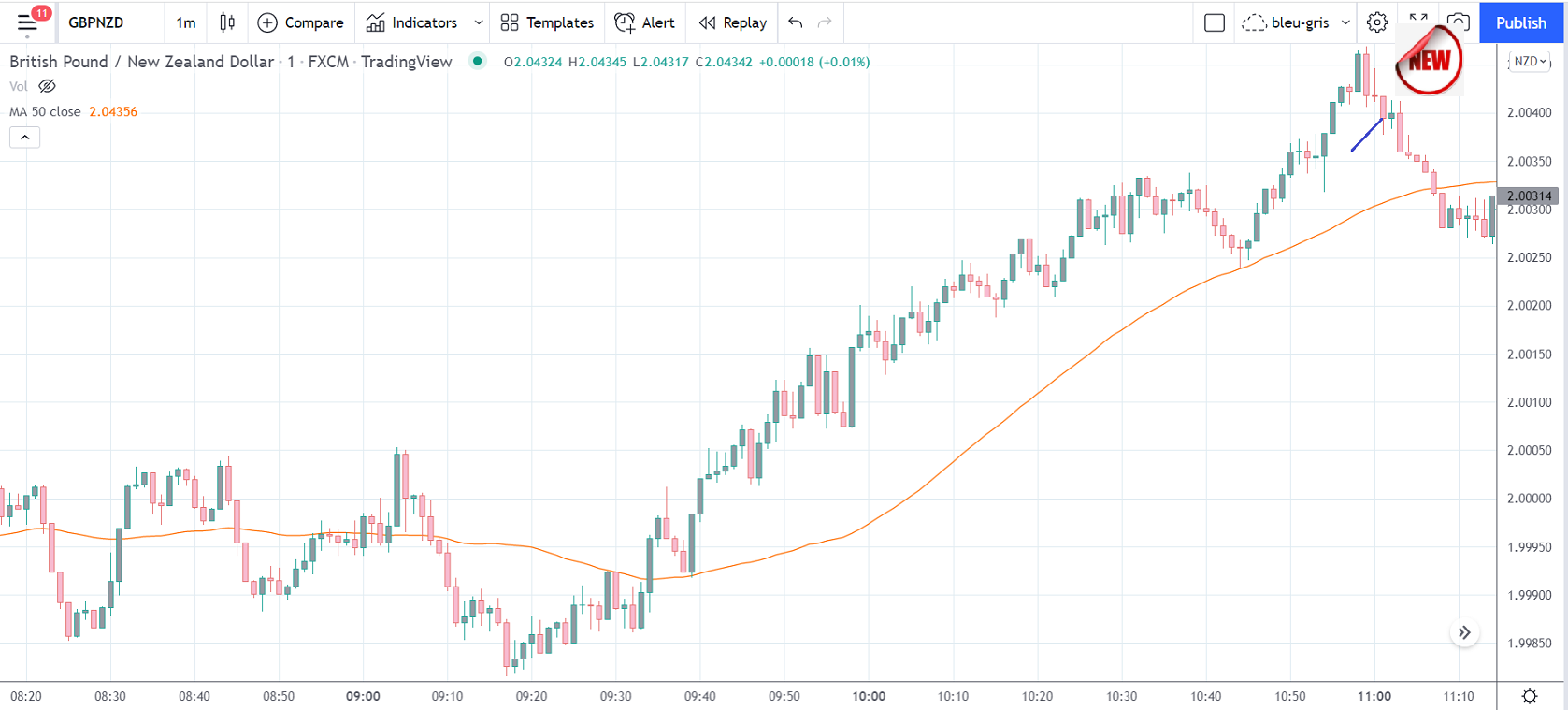Expand the Indicators favorites dropdown arrow
Viewport: 1568px width, 710px height.
coord(479,22)
